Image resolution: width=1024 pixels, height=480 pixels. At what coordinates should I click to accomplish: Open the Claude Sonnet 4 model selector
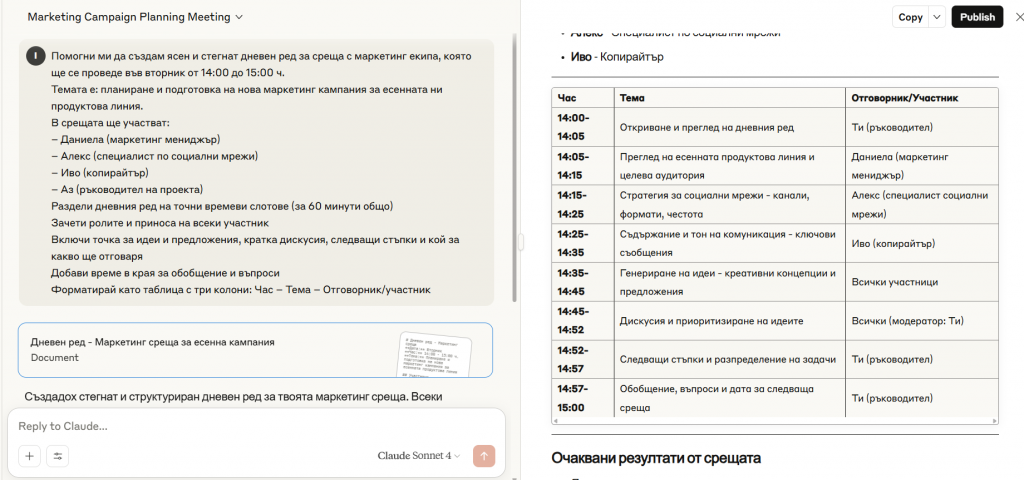click(419, 456)
